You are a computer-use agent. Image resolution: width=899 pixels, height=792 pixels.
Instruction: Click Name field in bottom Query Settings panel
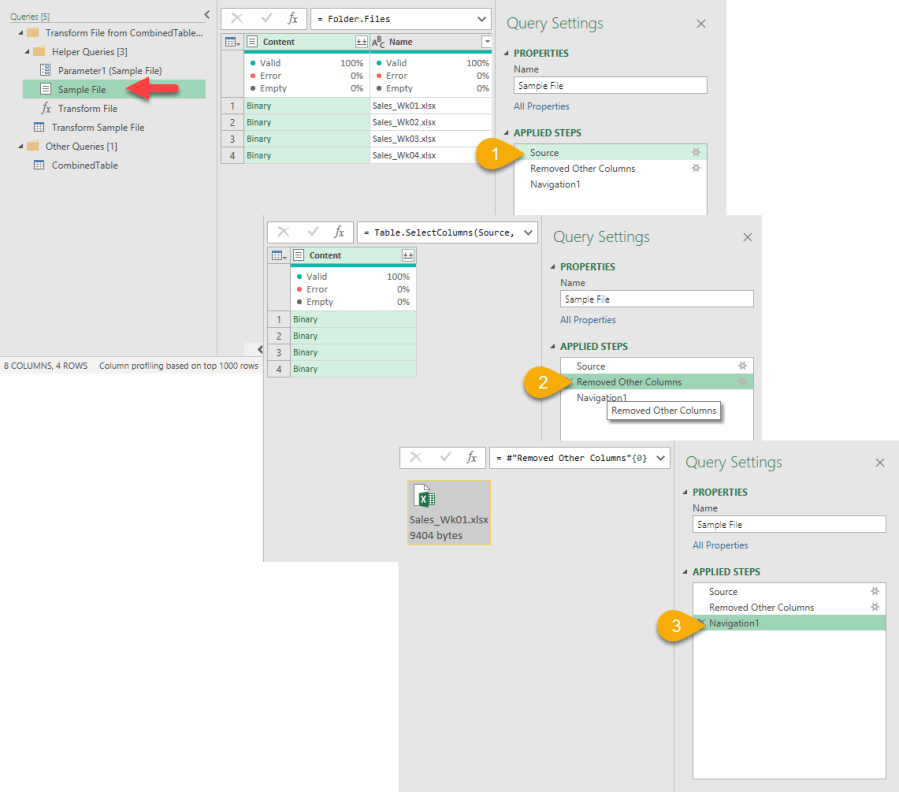(789, 524)
